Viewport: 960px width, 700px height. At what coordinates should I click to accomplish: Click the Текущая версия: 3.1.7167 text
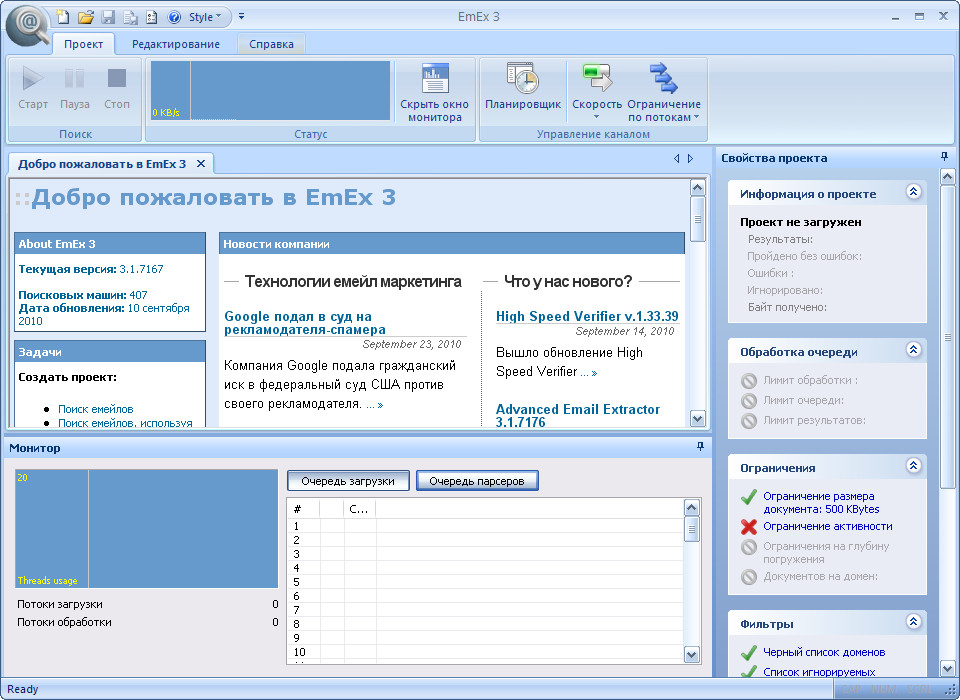[x=91, y=269]
